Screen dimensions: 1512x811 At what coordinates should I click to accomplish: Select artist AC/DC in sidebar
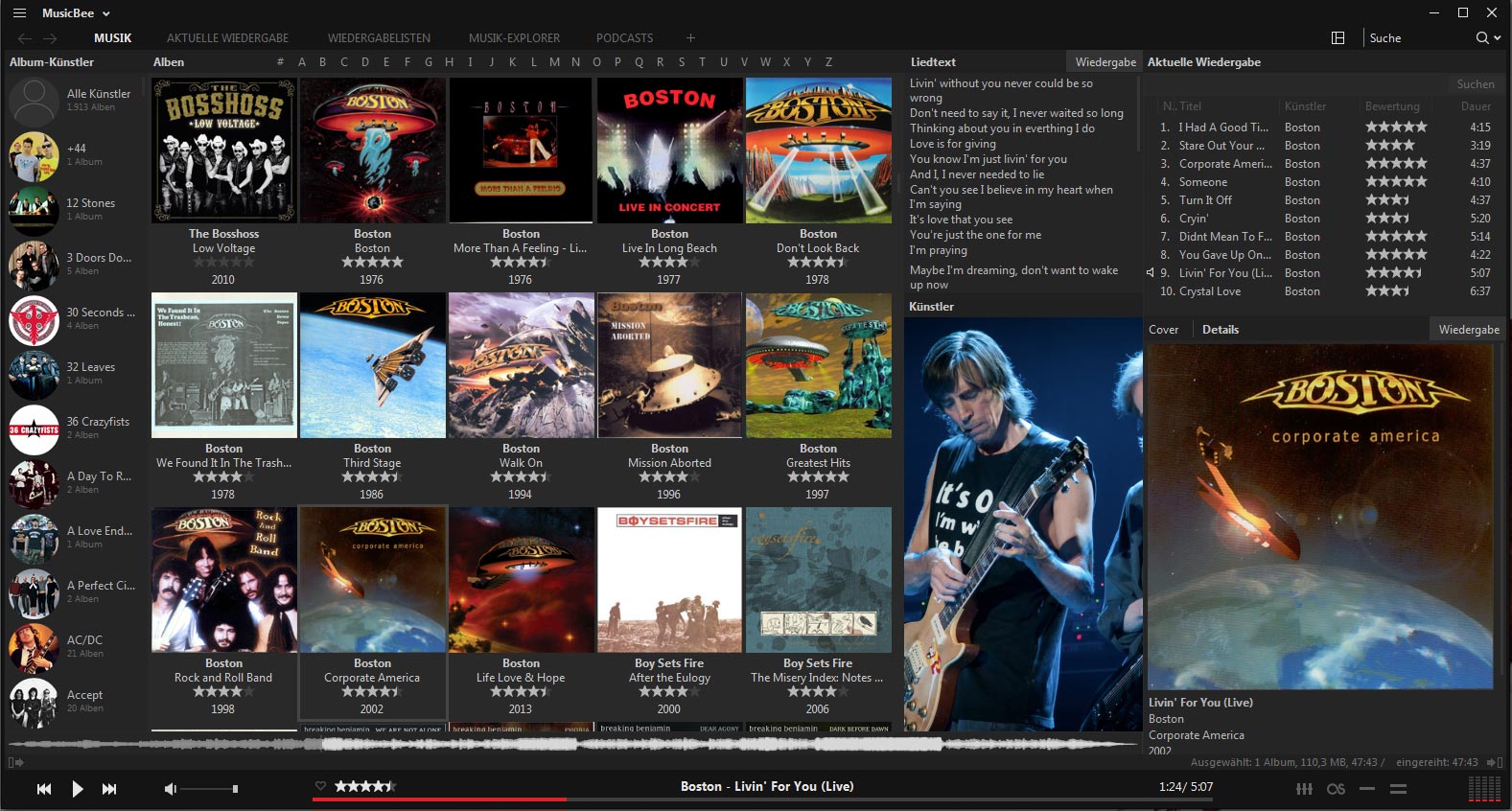coord(75,647)
